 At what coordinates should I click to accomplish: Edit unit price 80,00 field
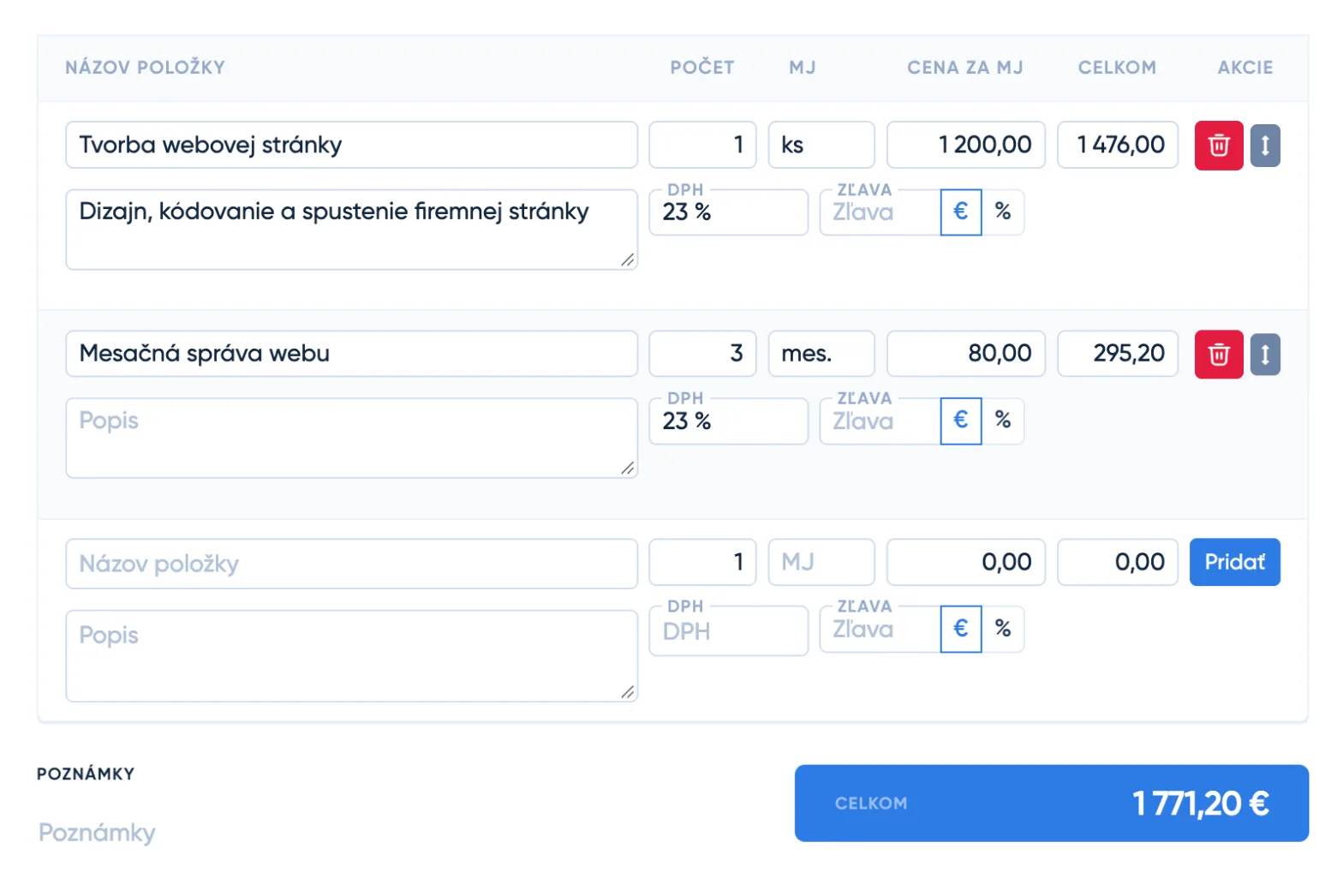(x=965, y=354)
